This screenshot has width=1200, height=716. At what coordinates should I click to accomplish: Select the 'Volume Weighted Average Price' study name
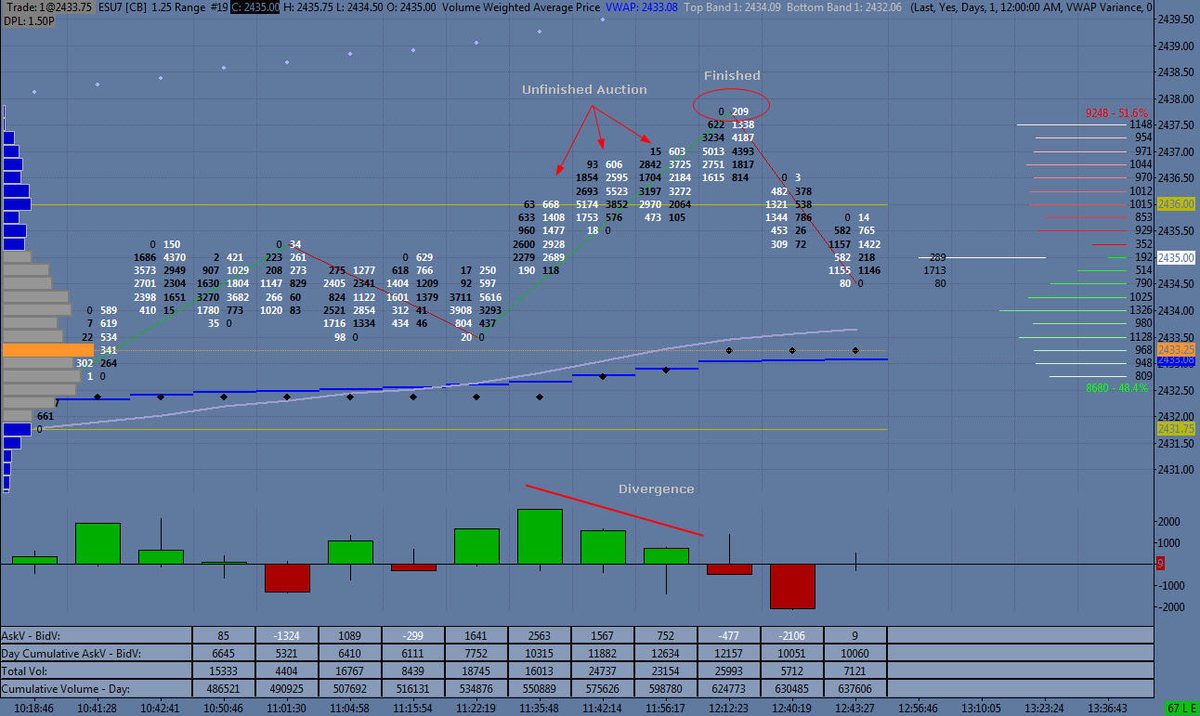[x=520, y=7]
